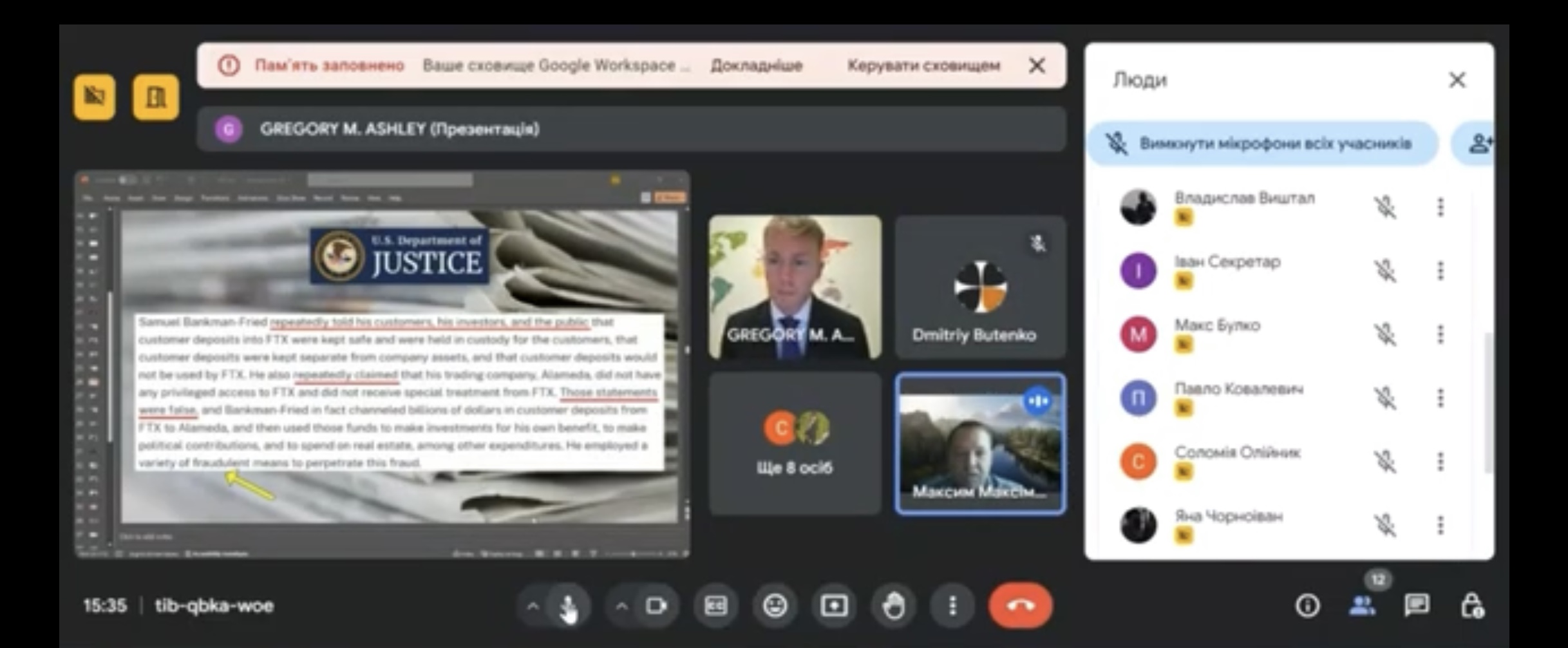Toggle the people panel icon
Screen dimensions: 1568x648
pyautogui.click(x=1363, y=605)
